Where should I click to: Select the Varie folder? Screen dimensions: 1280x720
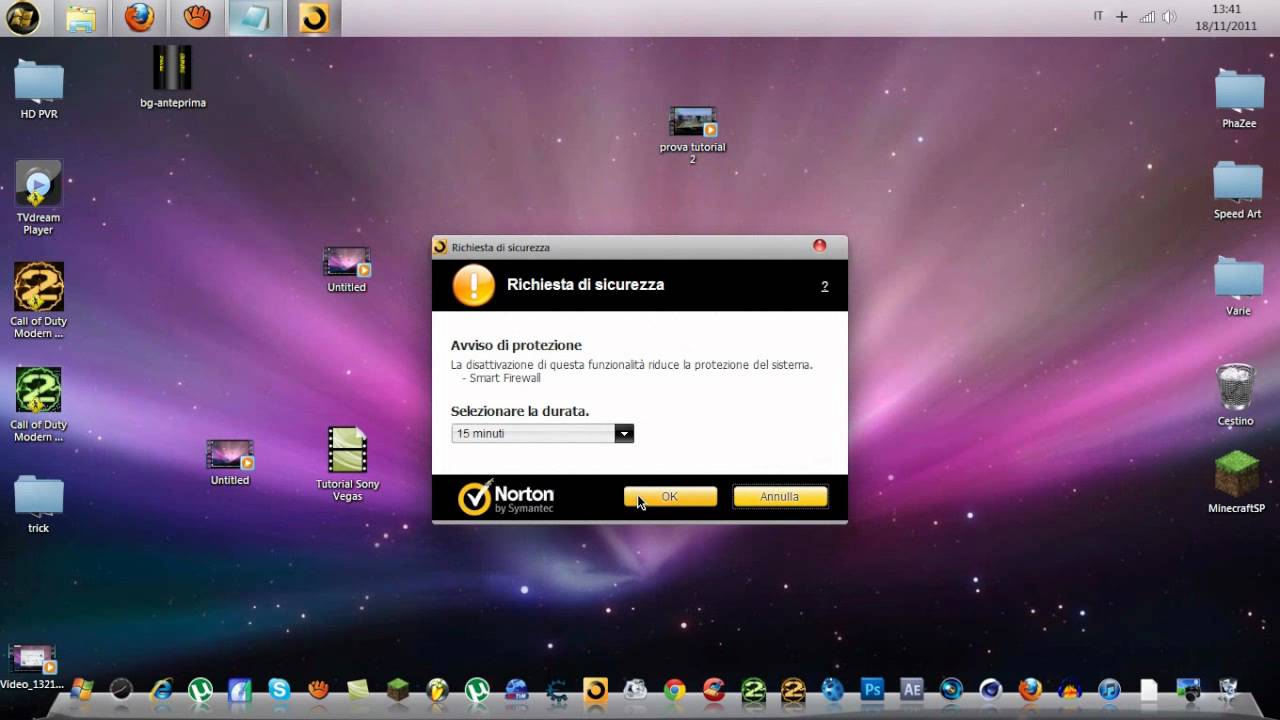(1238, 286)
